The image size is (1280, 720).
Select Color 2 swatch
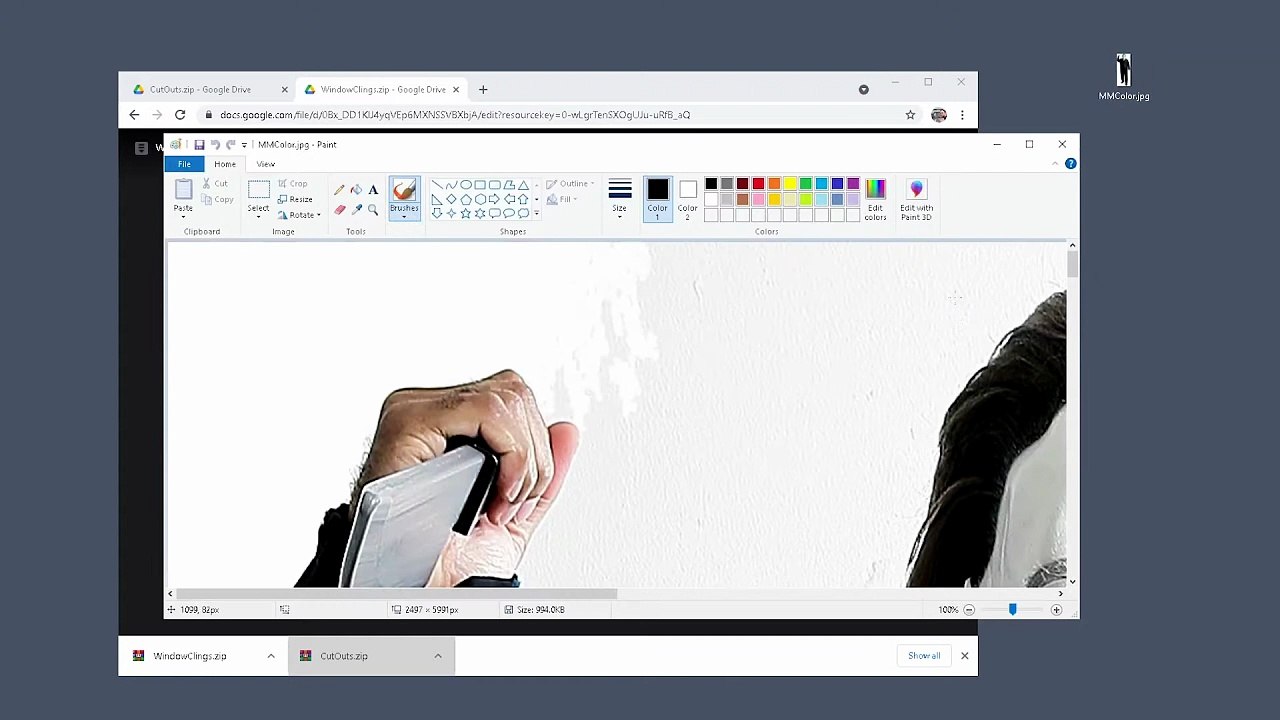tap(687, 199)
